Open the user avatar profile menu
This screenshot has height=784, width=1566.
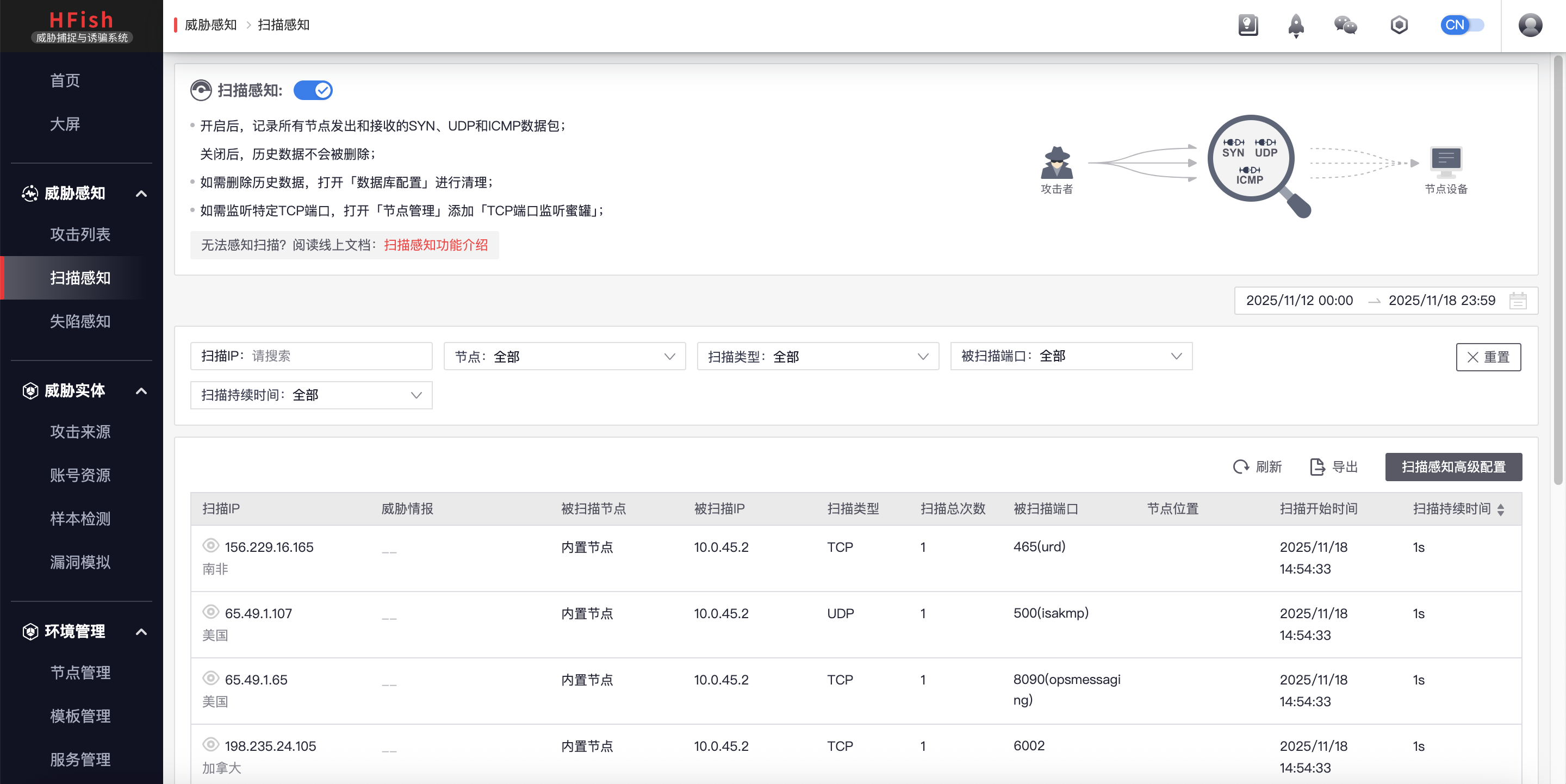(x=1530, y=25)
